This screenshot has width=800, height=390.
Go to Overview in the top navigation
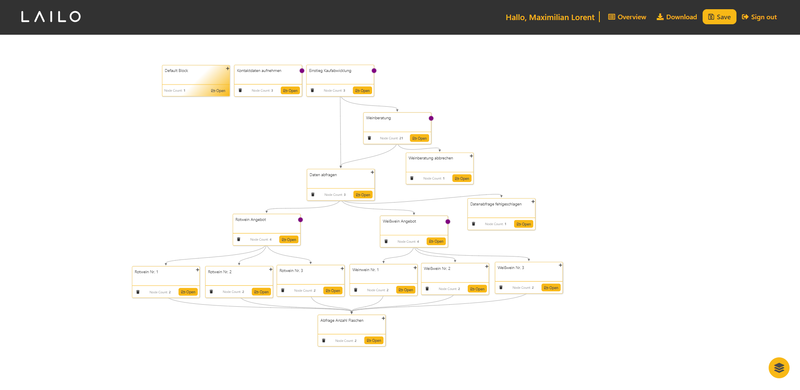pos(627,17)
